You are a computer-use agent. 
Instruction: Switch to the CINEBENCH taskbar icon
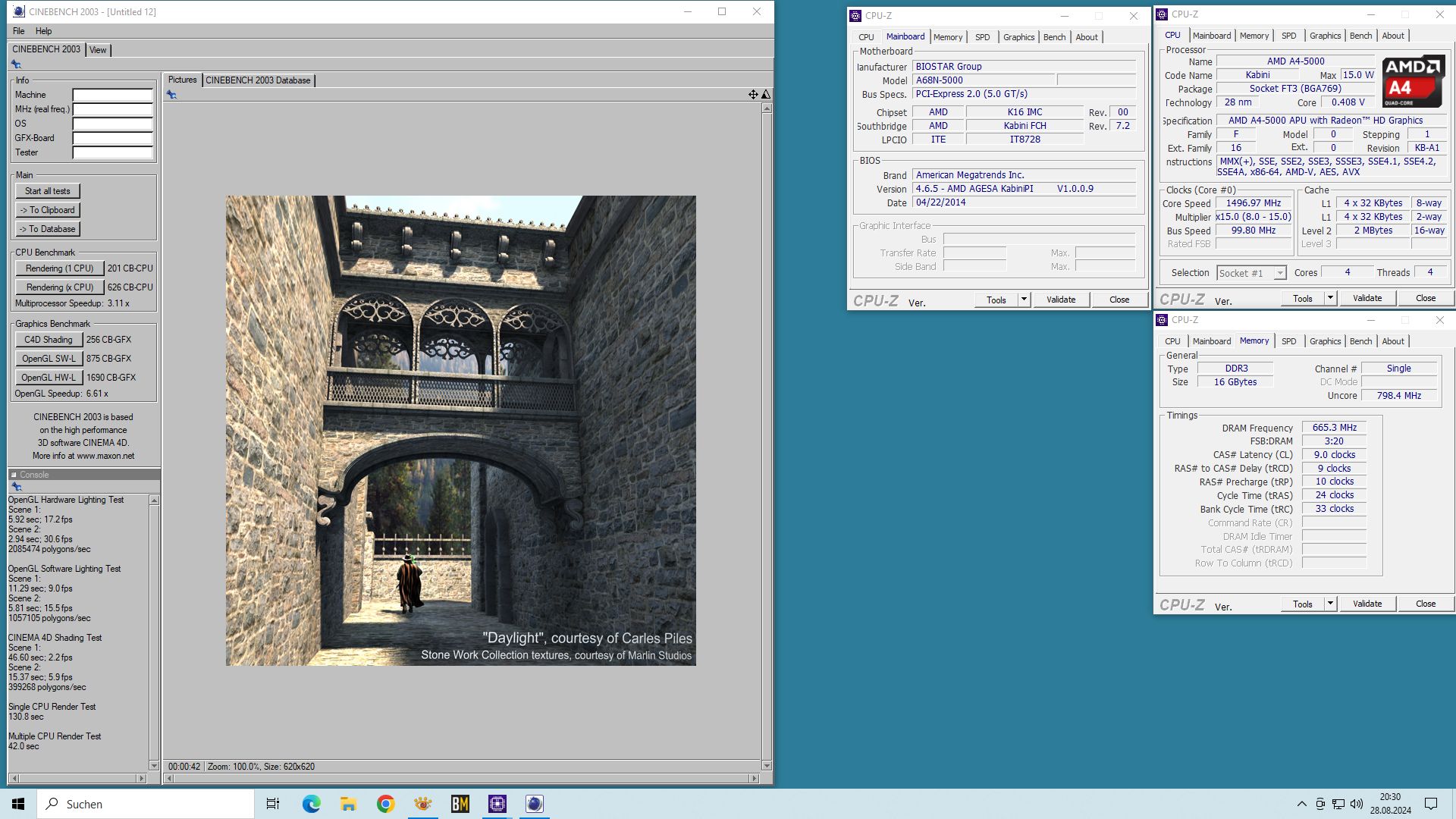[535, 804]
